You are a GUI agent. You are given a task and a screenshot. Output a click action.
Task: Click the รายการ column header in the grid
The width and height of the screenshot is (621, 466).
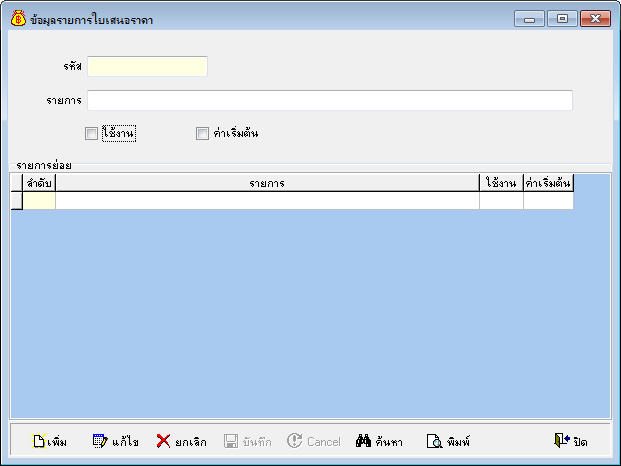point(267,183)
